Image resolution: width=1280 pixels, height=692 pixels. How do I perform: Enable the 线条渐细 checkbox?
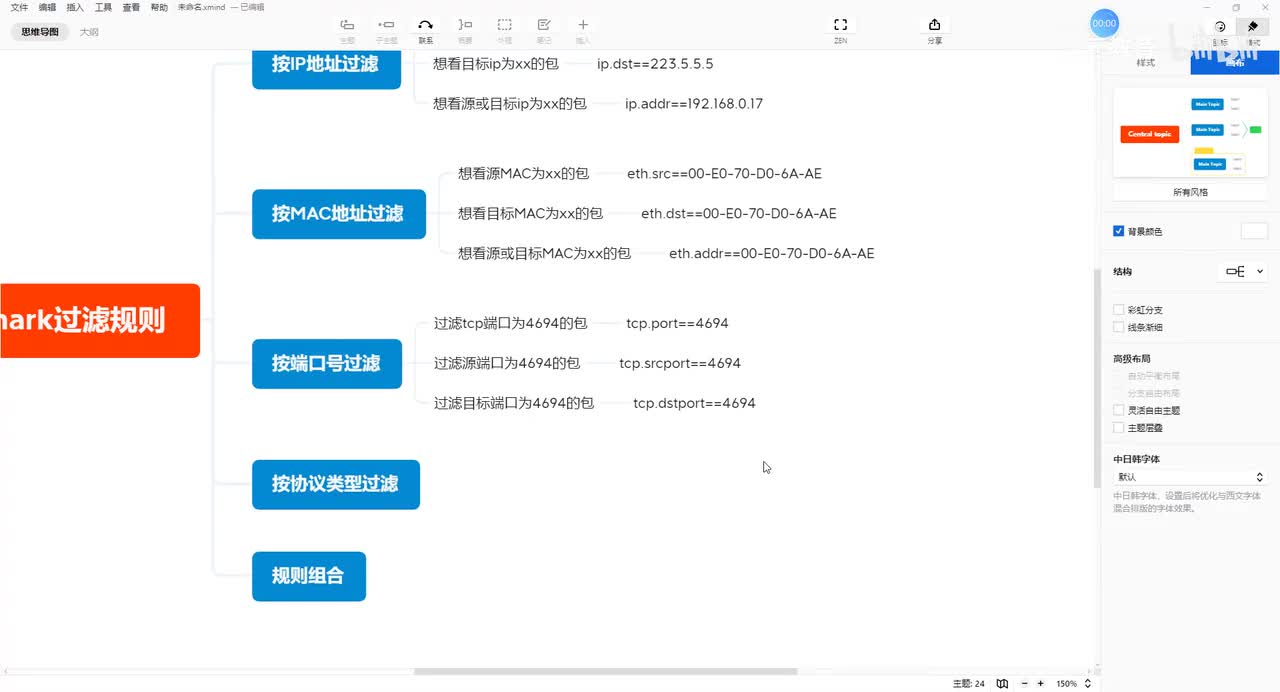click(x=1119, y=327)
